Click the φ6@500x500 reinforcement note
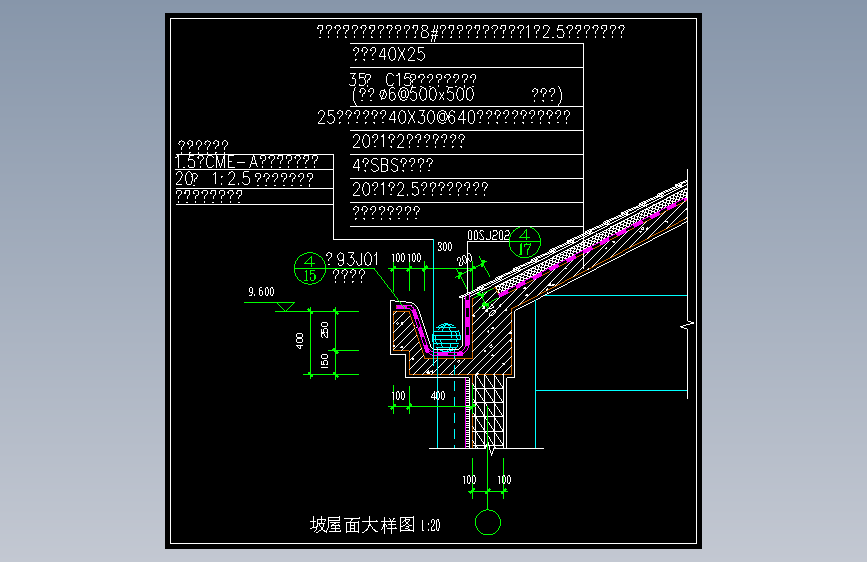 427,95
